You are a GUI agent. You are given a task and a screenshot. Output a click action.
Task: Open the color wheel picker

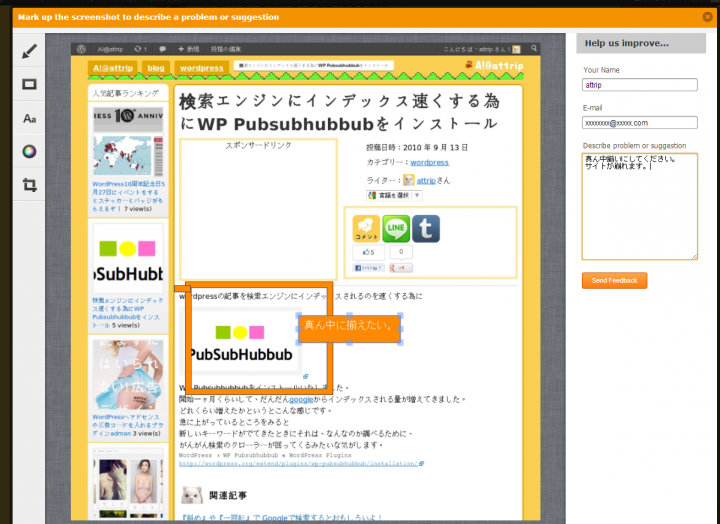coord(29,152)
